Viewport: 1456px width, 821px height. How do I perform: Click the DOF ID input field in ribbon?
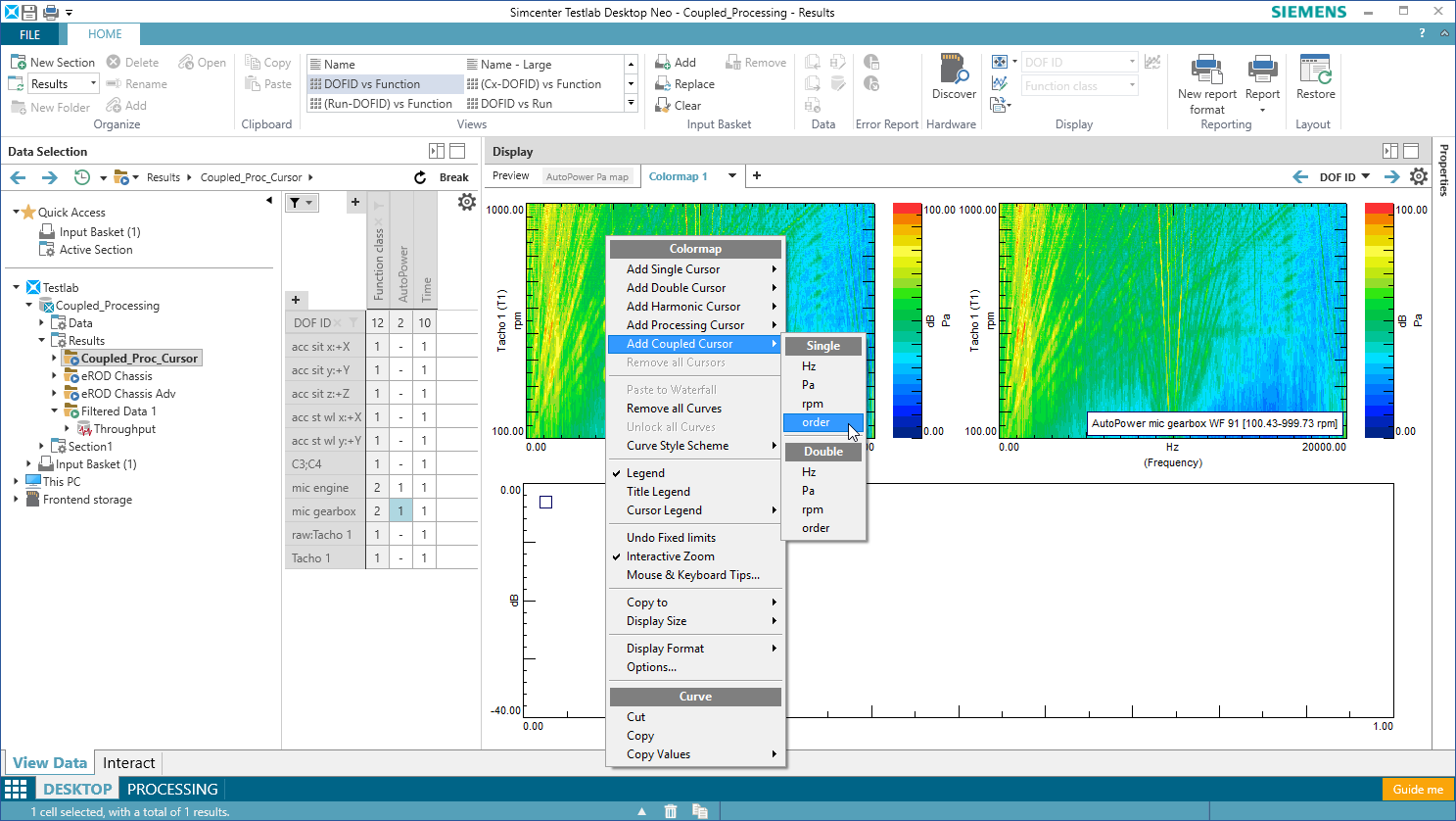pyautogui.click(x=1079, y=62)
